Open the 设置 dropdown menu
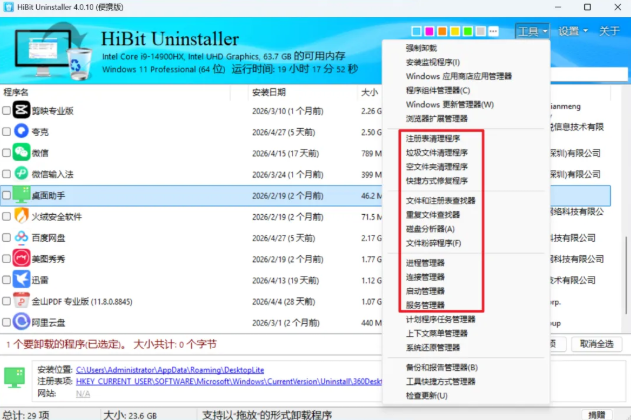This screenshot has height=420, width=631. click(x=573, y=31)
